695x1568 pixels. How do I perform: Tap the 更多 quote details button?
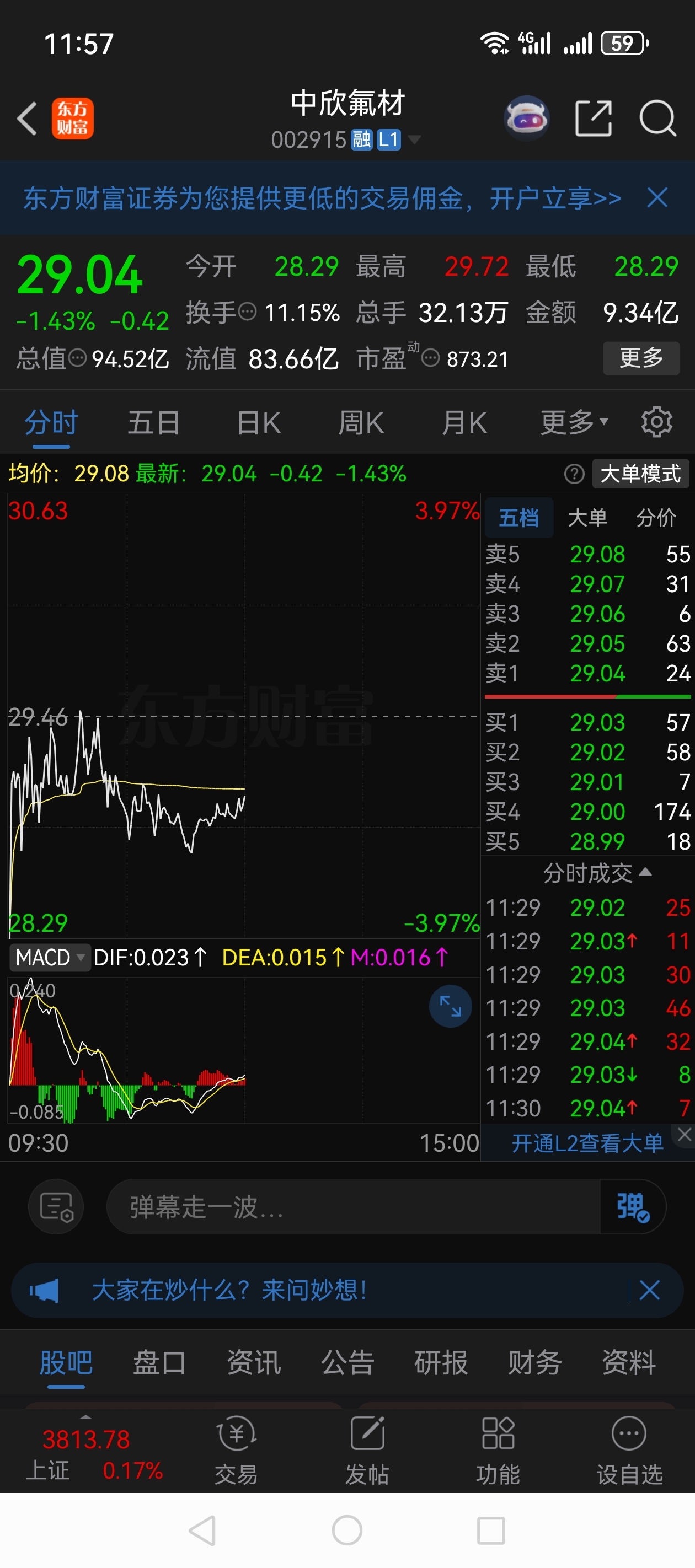coord(641,358)
